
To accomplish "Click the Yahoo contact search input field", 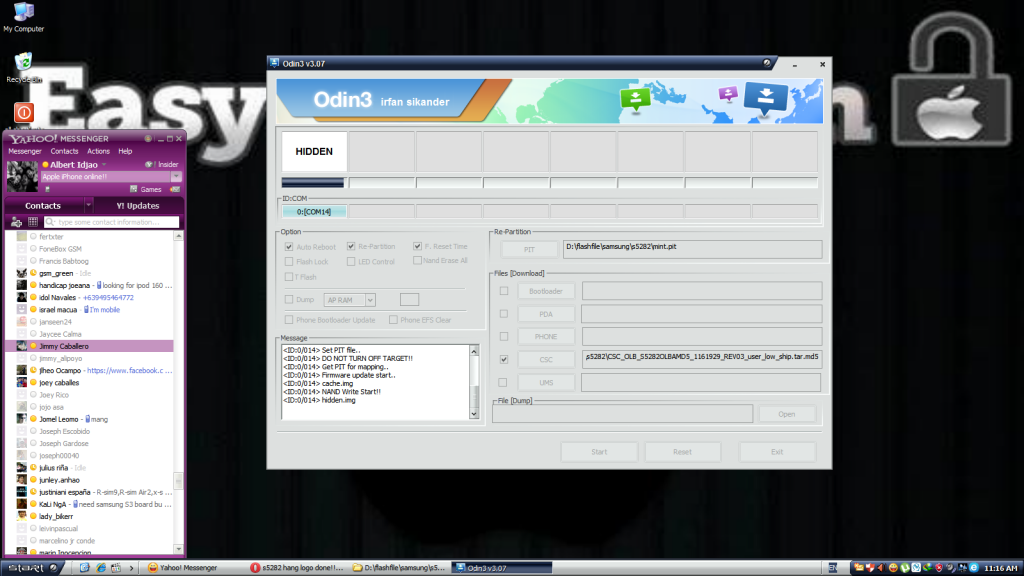I will pyautogui.click(x=111, y=222).
